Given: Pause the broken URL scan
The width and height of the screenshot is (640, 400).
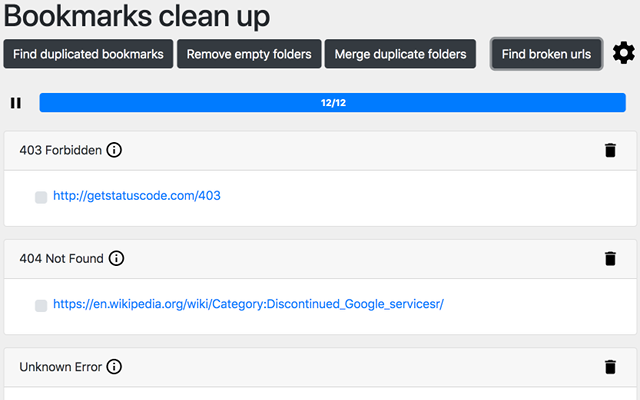Looking at the screenshot, I should [x=16, y=102].
